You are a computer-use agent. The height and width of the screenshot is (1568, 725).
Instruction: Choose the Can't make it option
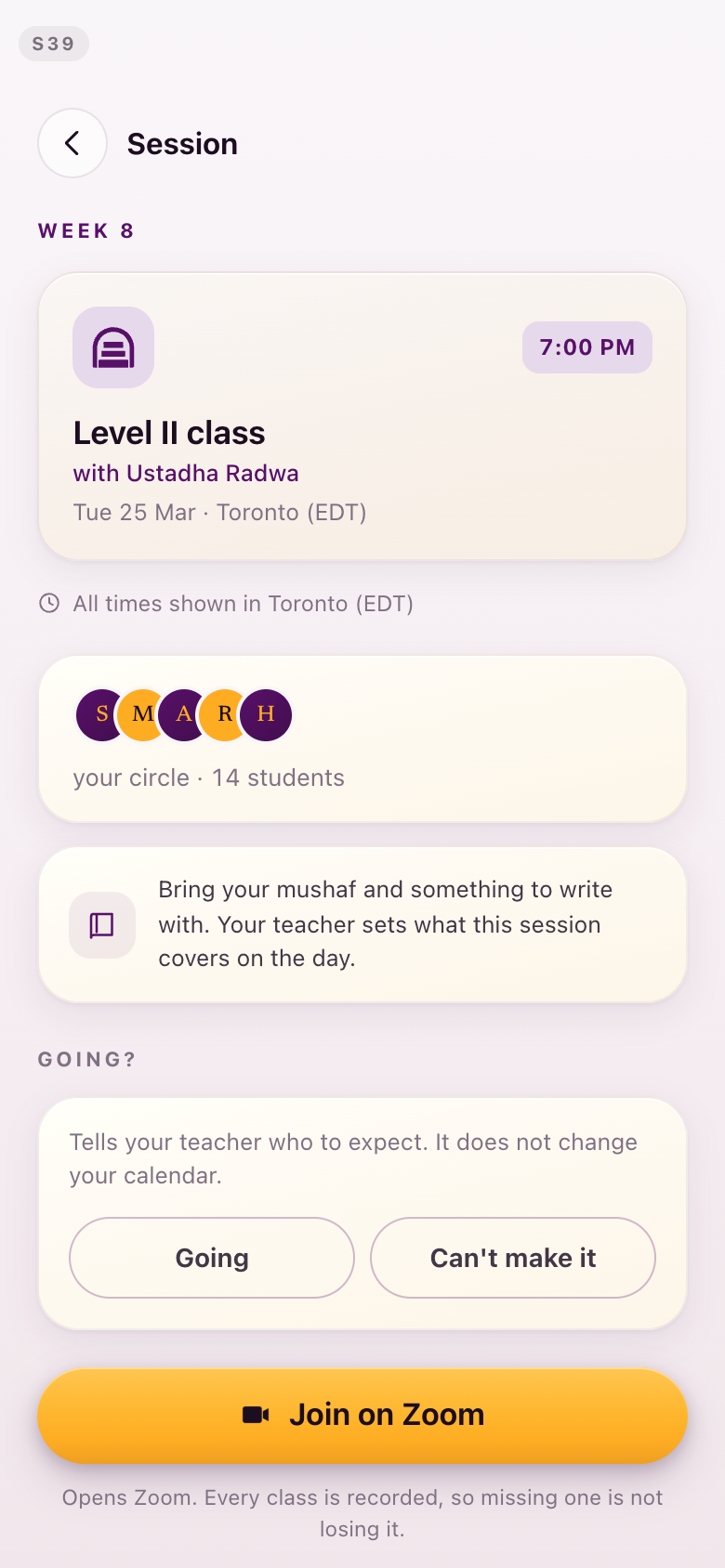point(513,1258)
